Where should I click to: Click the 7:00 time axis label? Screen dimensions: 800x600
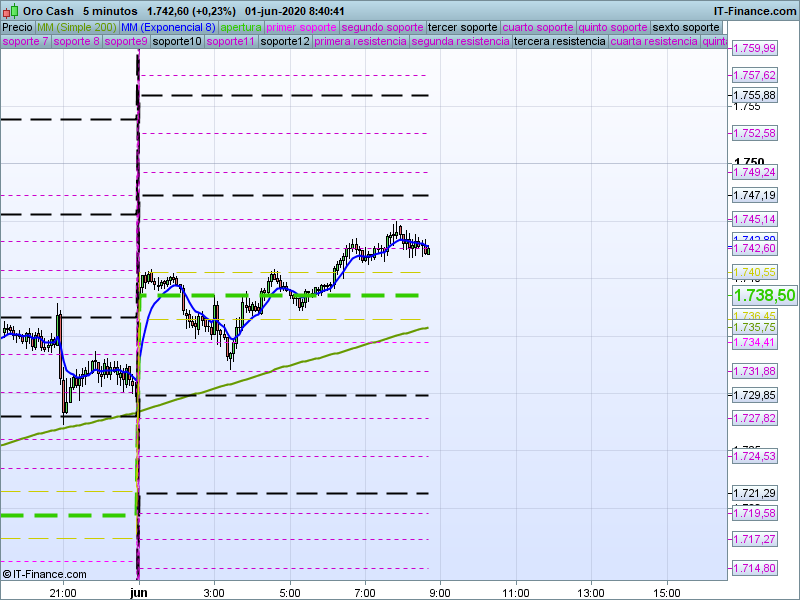(365, 593)
